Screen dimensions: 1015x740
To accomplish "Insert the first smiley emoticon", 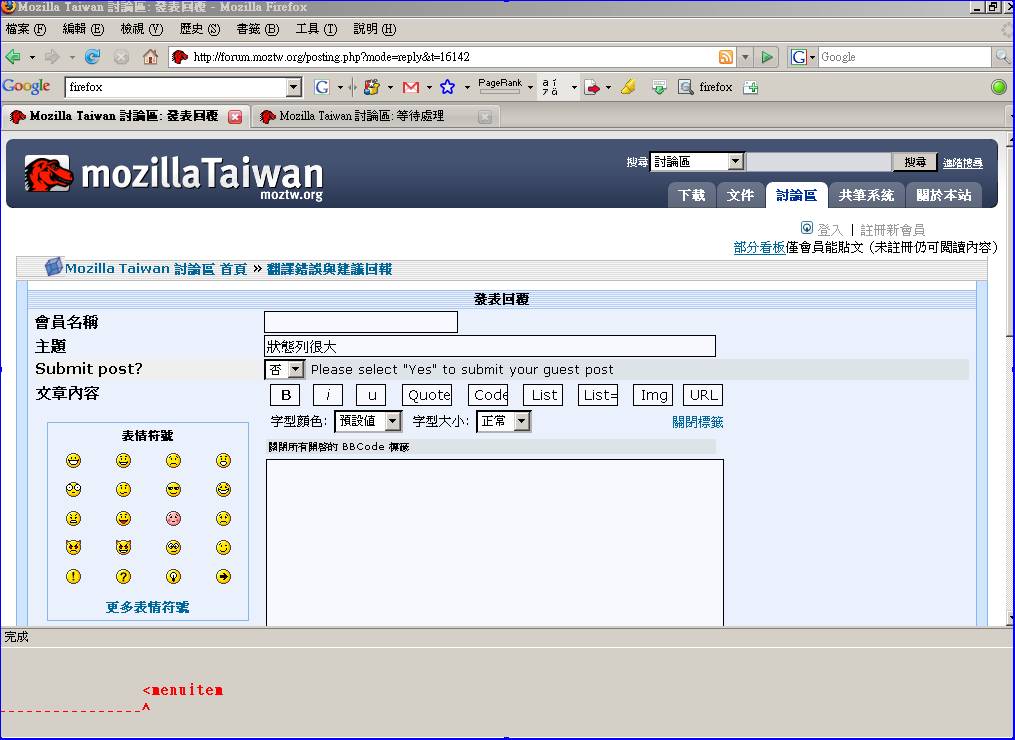I will point(73,461).
